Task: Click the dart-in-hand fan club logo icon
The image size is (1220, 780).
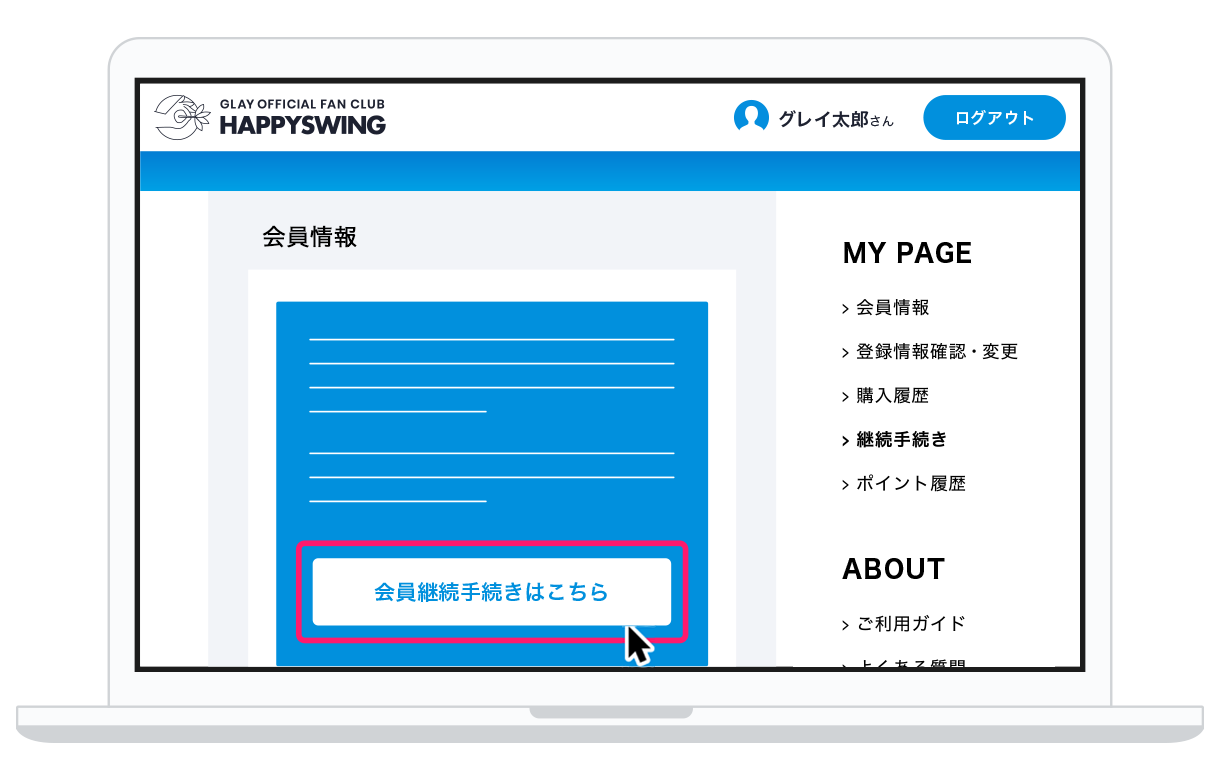Action: point(181,117)
